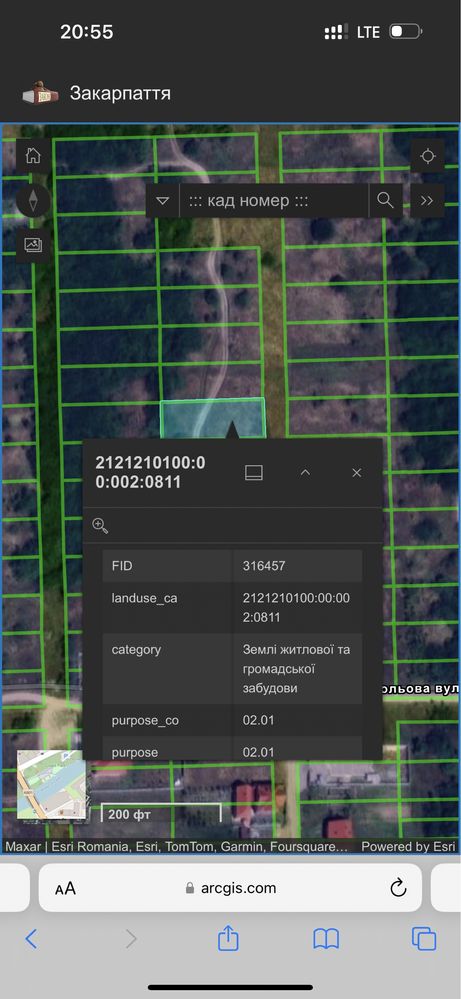Collapse the popup with the up chevron
Image resolution: width=461 pixels, height=999 pixels.
coord(305,473)
